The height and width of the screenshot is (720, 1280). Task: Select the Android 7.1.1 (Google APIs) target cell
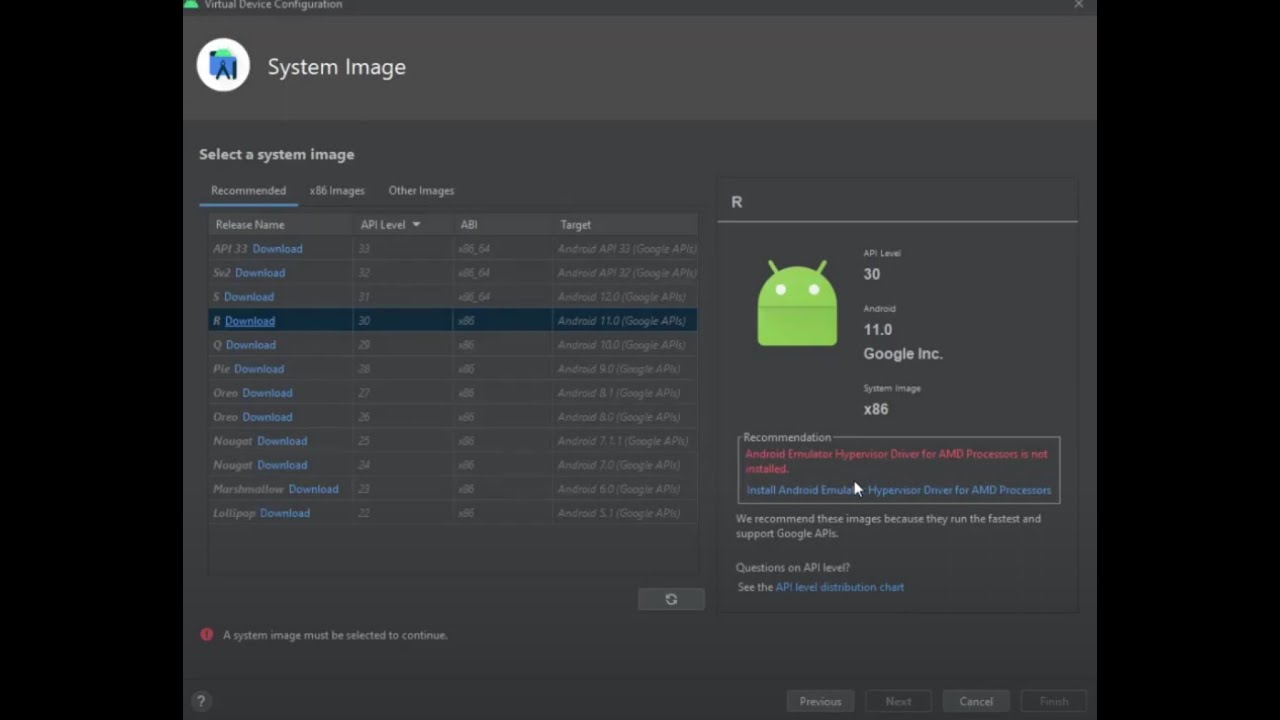click(623, 441)
